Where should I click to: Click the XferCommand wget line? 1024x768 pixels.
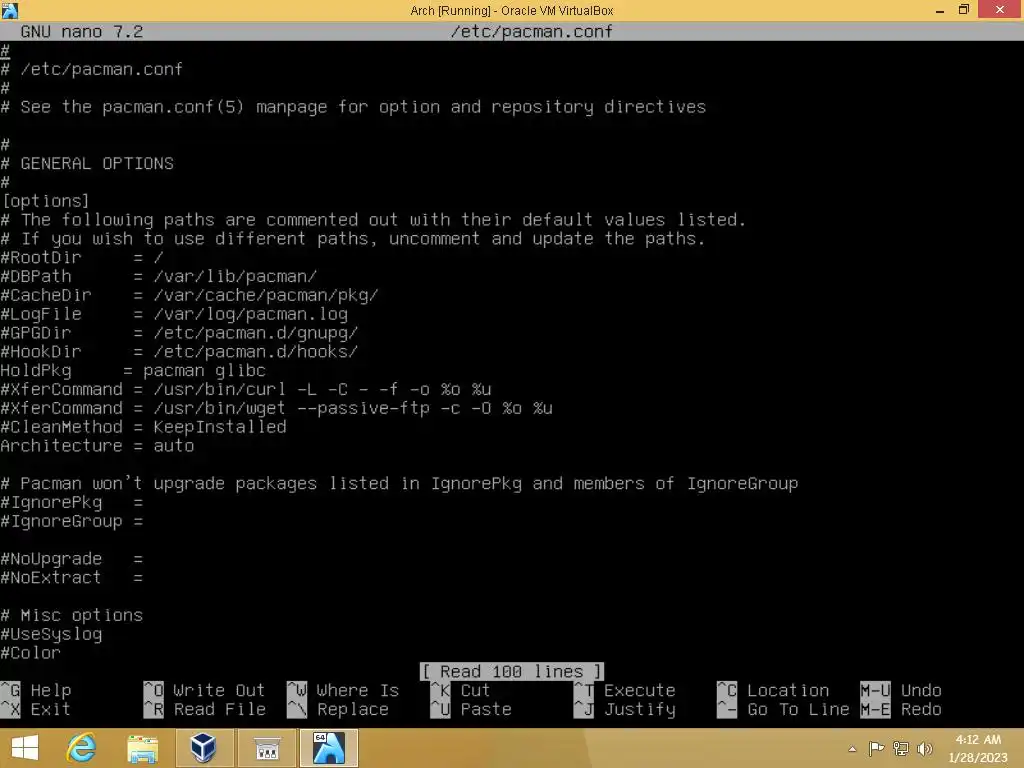[x=276, y=408]
